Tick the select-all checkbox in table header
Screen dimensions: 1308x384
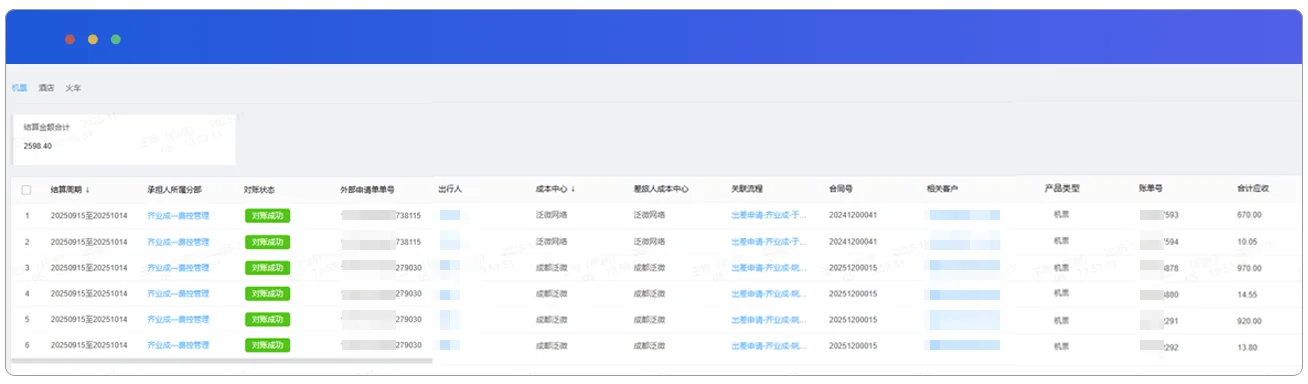(x=27, y=189)
